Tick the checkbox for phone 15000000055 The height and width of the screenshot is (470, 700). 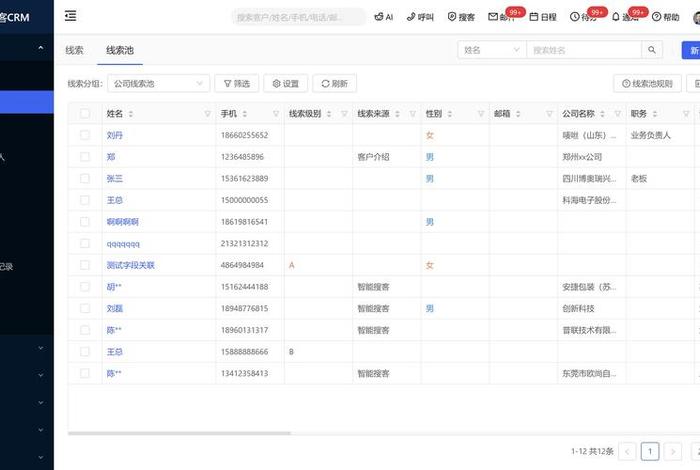pos(85,200)
